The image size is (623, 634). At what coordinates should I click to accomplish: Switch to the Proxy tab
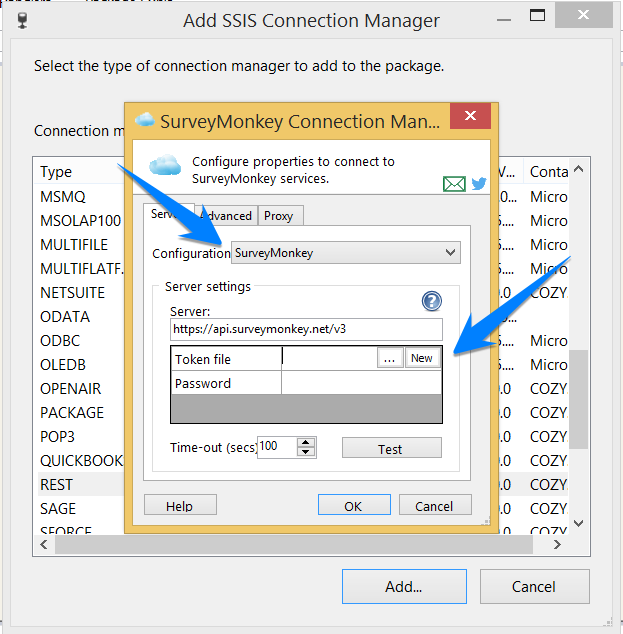(279, 216)
